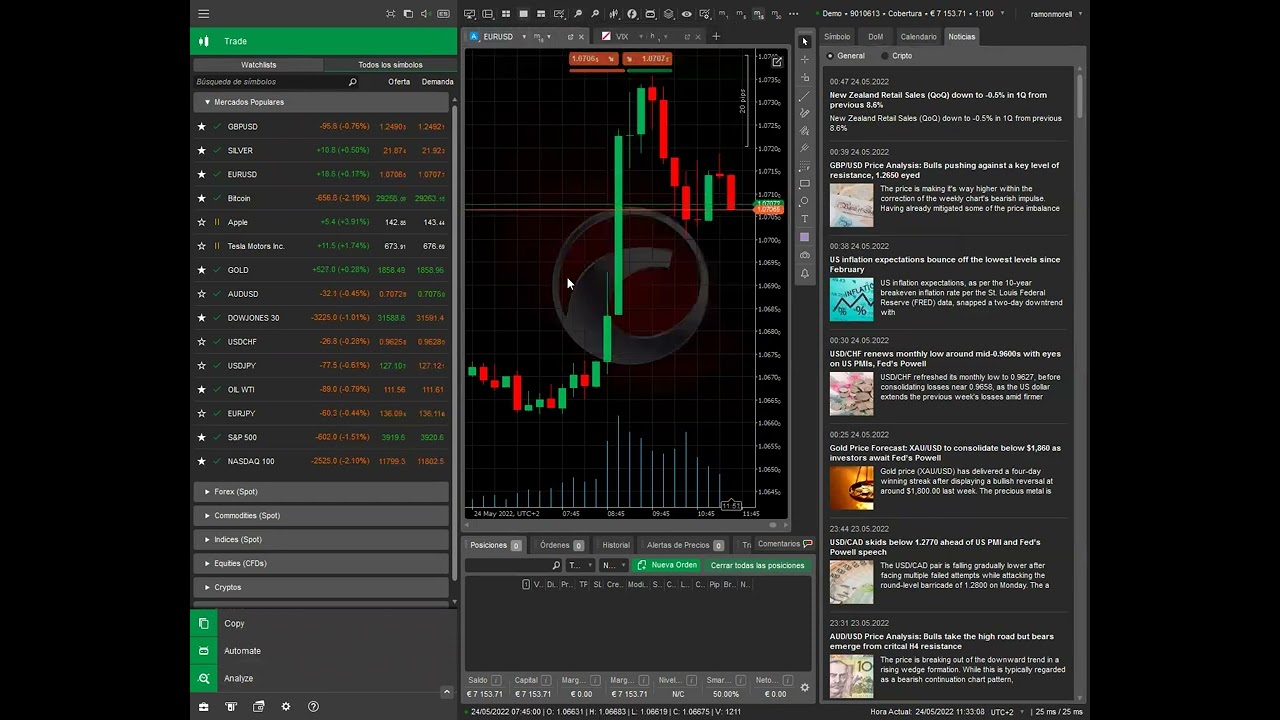Toggle fullscreen mode icon in top bar
1280x720 pixels.
(x=391, y=14)
